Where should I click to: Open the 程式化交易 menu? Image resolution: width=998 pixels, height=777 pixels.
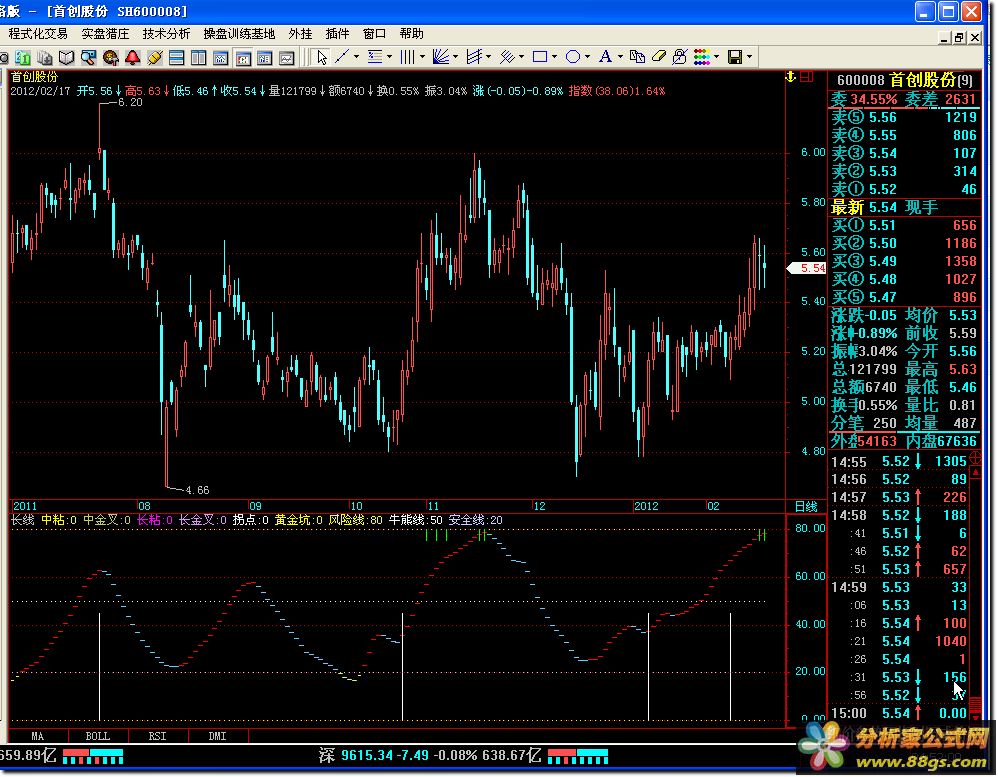coord(38,34)
